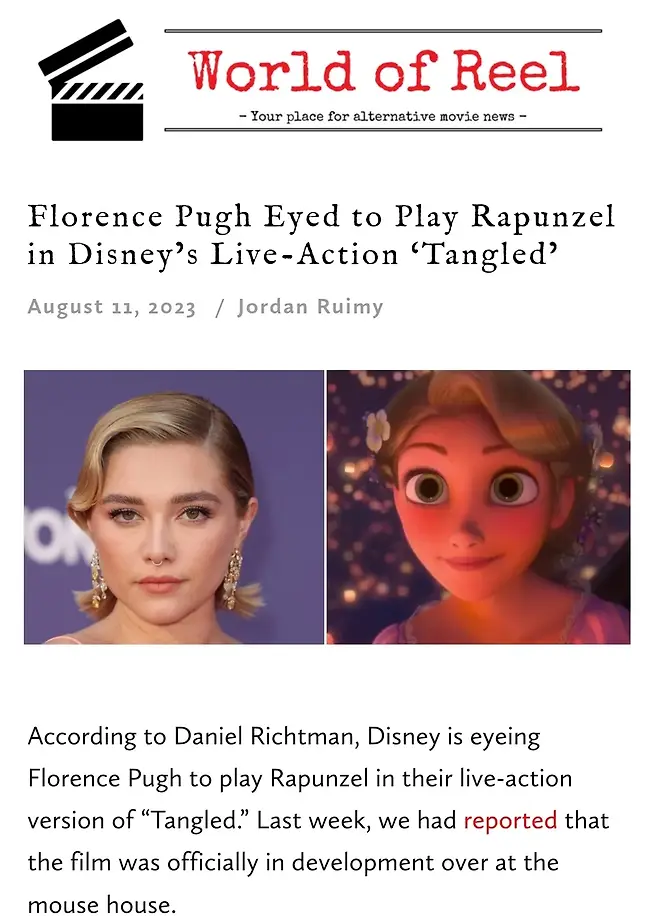Open the Florence Pugh Rapunzel article headline
Viewport: 658px width, 916px height.
point(320,235)
